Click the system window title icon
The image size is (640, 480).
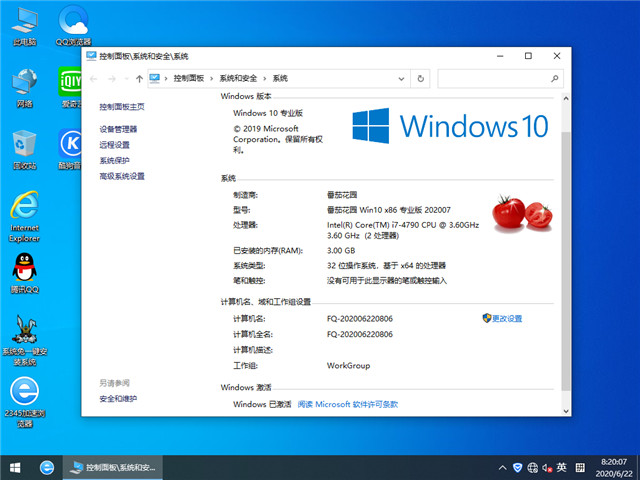pos(91,56)
